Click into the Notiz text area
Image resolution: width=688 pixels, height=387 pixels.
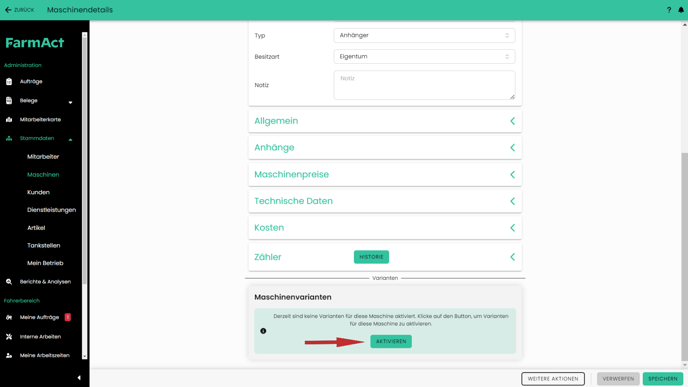coord(424,85)
